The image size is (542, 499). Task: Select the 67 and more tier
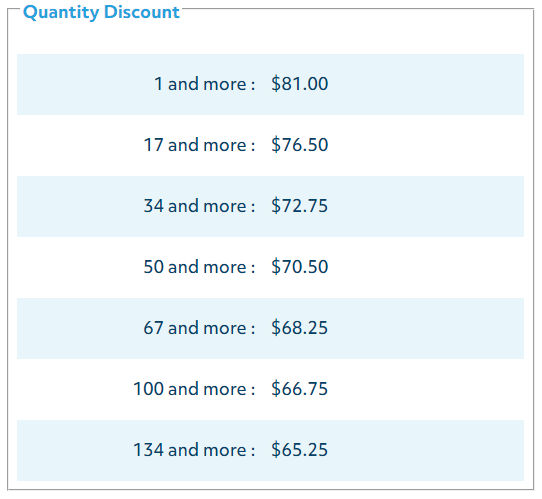pyautogui.click(x=199, y=328)
